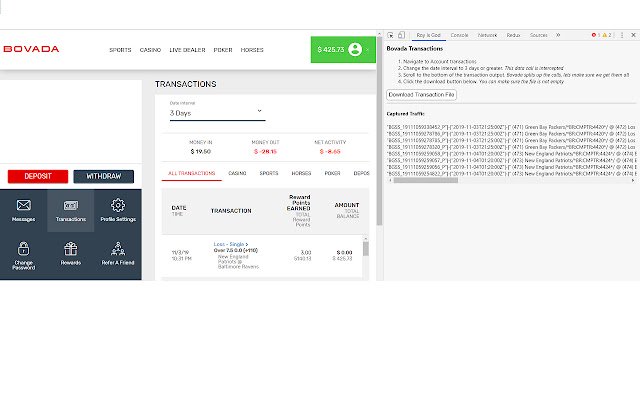Click the last captured traffic line
This screenshot has width=640, height=400.
pyautogui.click(x=511, y=174)
